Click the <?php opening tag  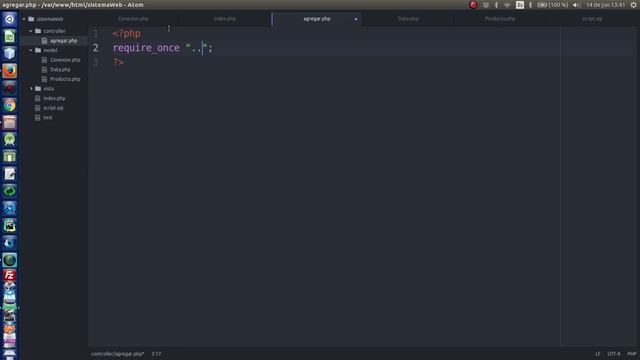(127, 33)
